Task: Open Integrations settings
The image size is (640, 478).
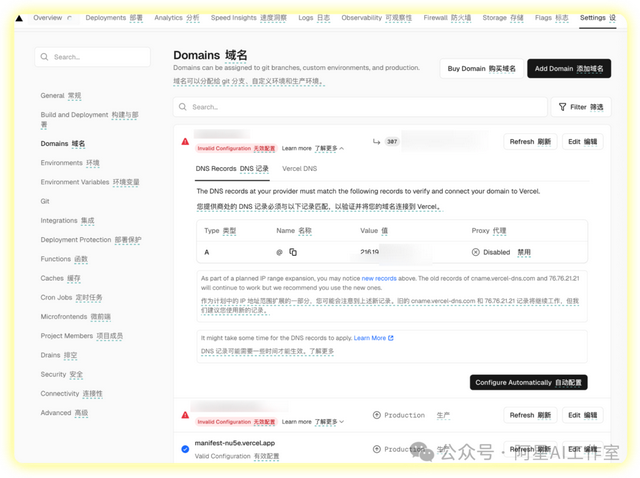Action: (x=67, y=220)
